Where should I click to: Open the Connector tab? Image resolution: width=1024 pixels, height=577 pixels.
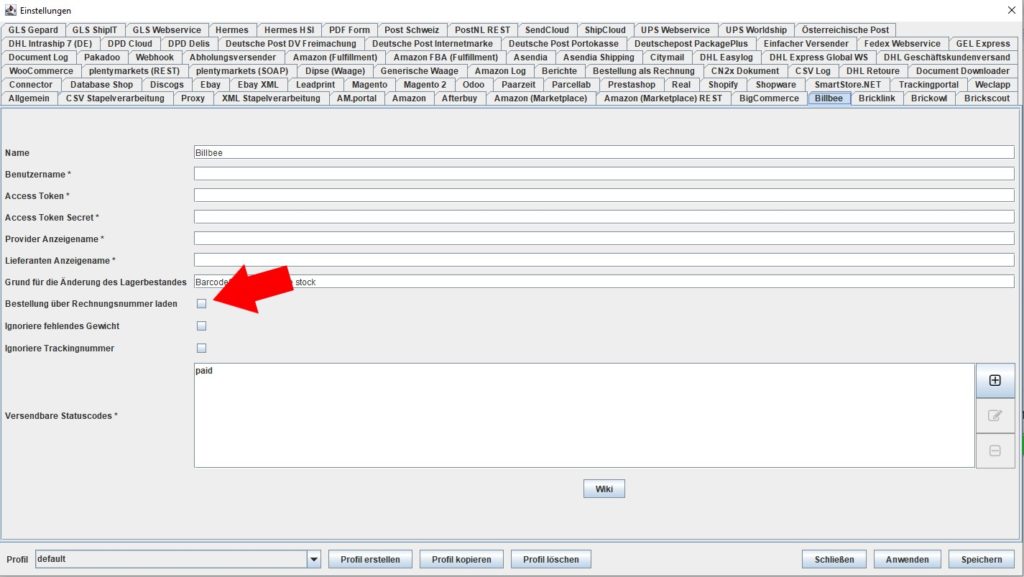[31, 84]
